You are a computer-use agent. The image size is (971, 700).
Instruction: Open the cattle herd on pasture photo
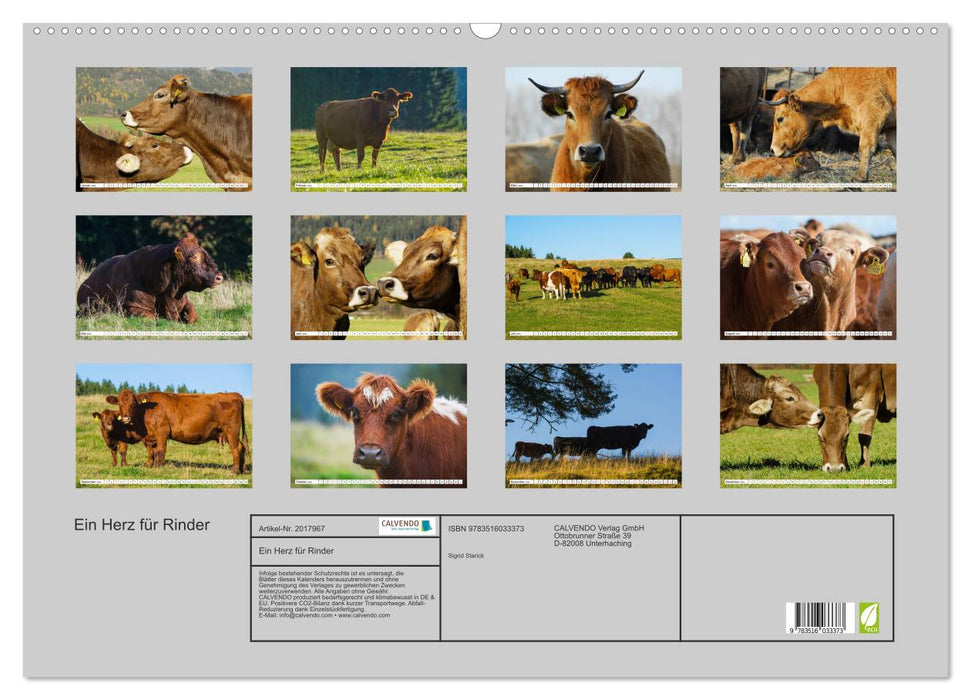point(593,277)
